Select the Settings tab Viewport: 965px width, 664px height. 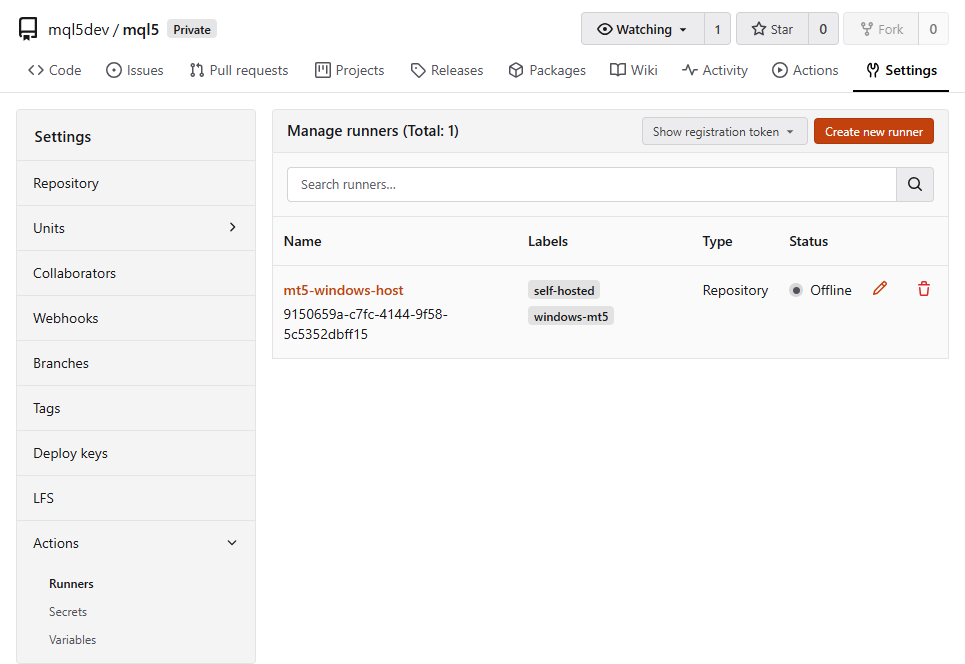click(901, 70)
